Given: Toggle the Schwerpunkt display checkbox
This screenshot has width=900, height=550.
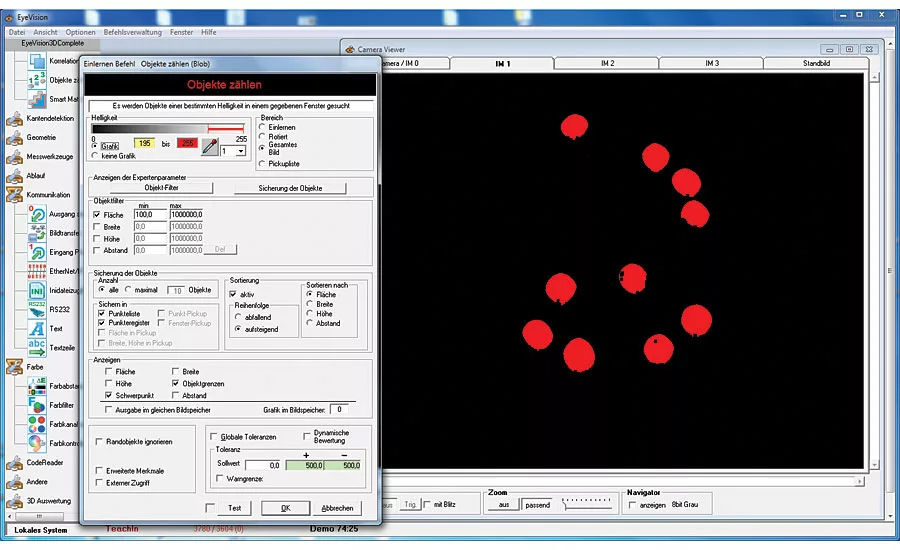Looking at the screenshot, I should (108, 396).
